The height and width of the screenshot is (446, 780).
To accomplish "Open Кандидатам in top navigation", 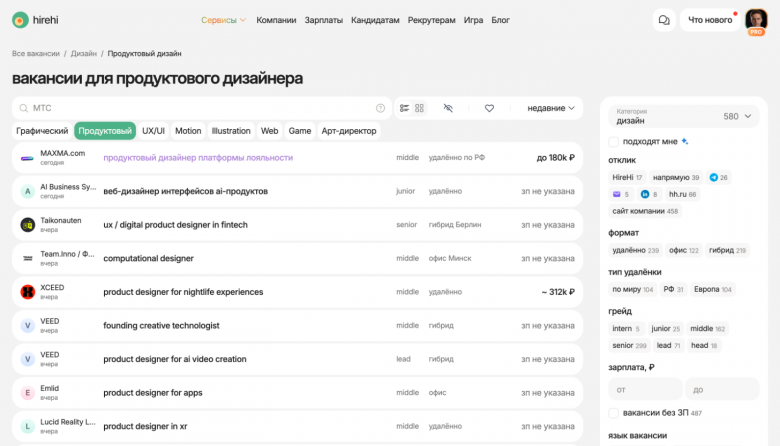I will coord(375,20).
